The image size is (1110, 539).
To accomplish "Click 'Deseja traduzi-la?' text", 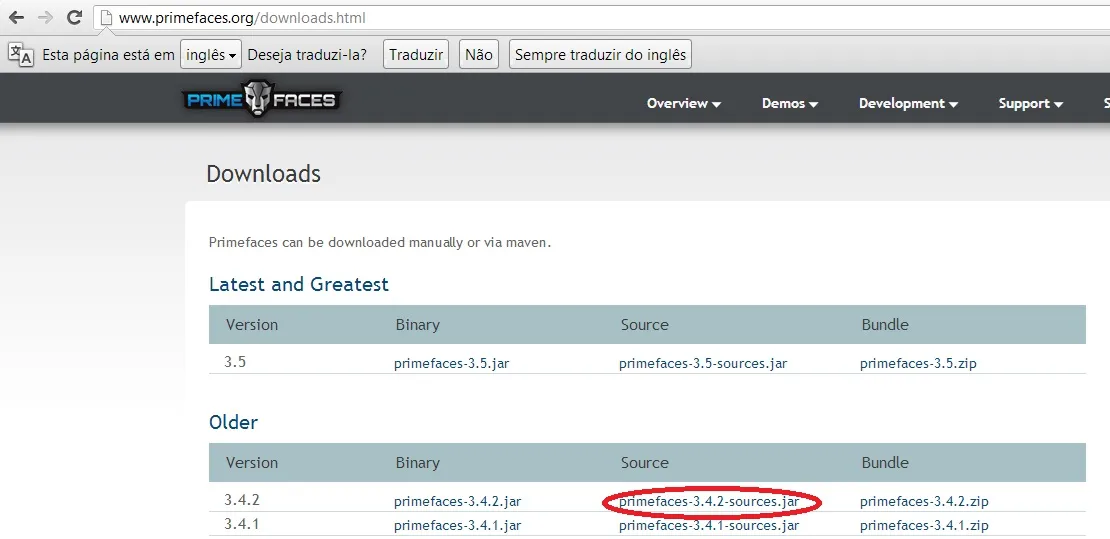I will (307, 55).
